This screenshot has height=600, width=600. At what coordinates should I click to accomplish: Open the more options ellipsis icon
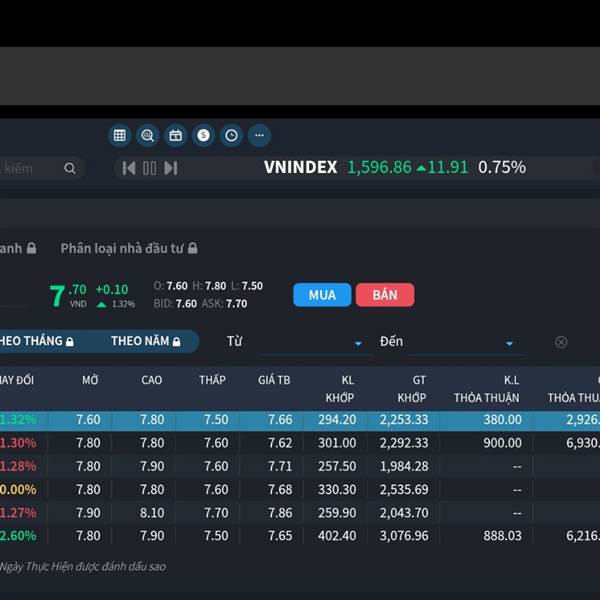tap(259, 135)
